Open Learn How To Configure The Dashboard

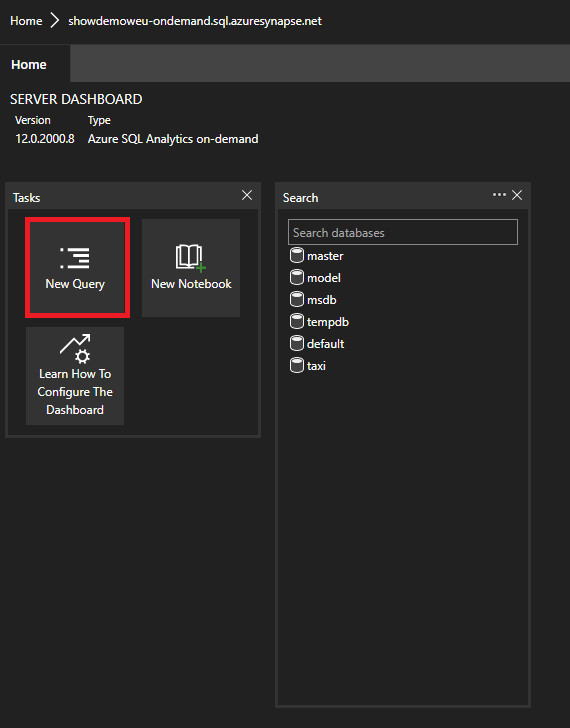[x=75, y=376]
